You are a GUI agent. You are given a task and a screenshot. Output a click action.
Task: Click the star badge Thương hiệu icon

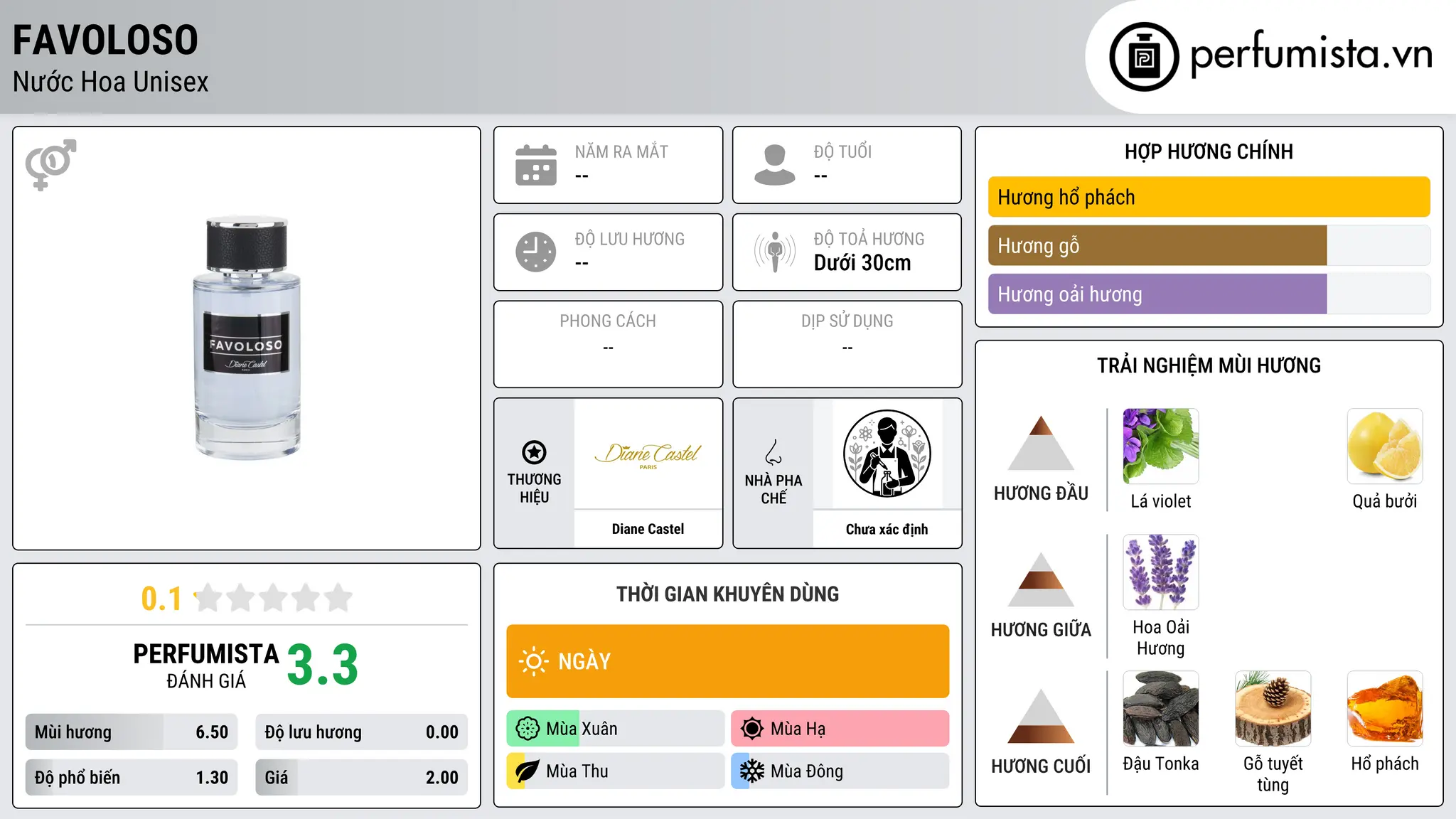pyautogui.click(x=534, y=452)
